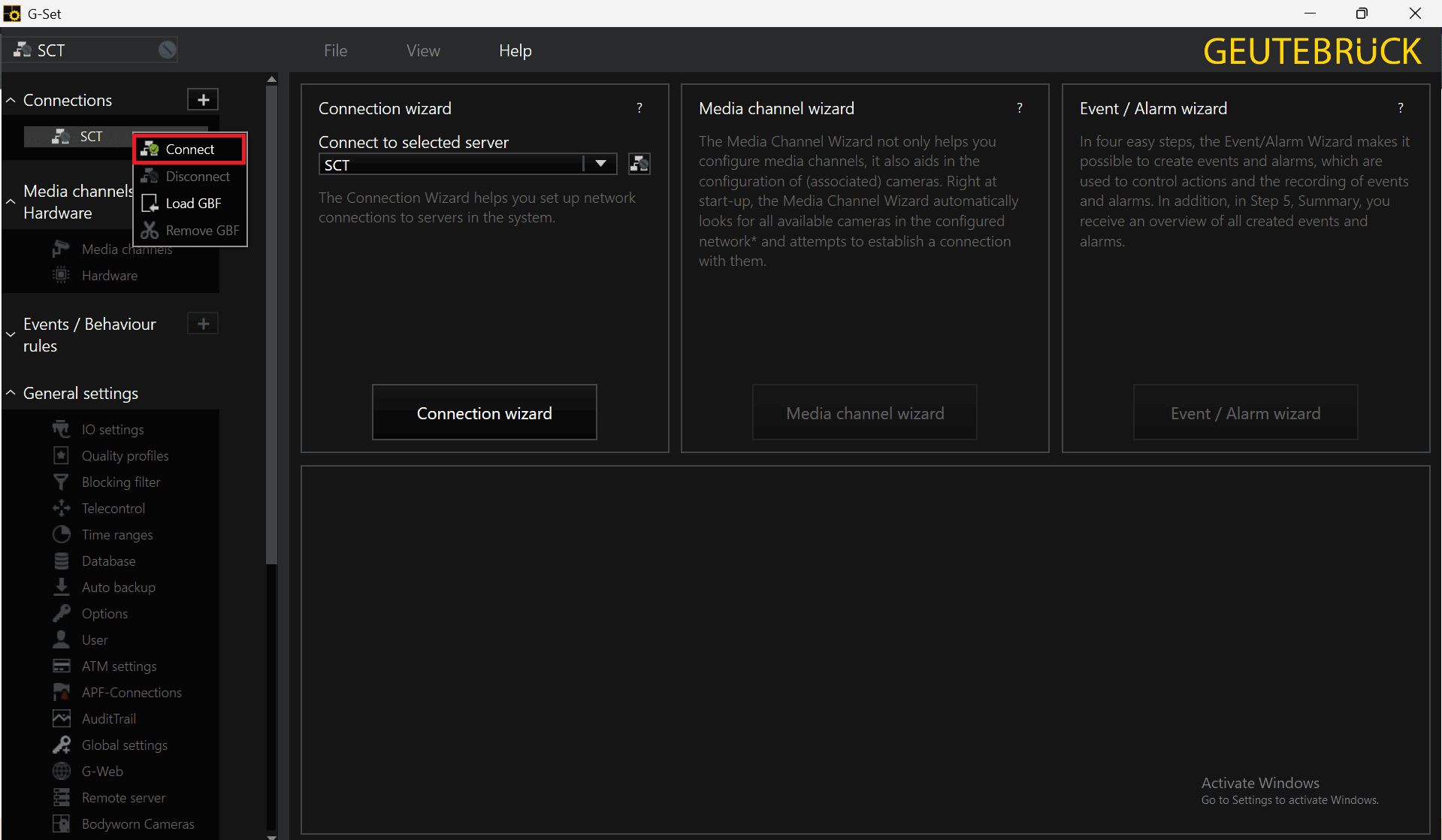Click the Database icon in General settings
Image resolution: width=1442 pixels, height=840 pixels.
tap(62, 561)
